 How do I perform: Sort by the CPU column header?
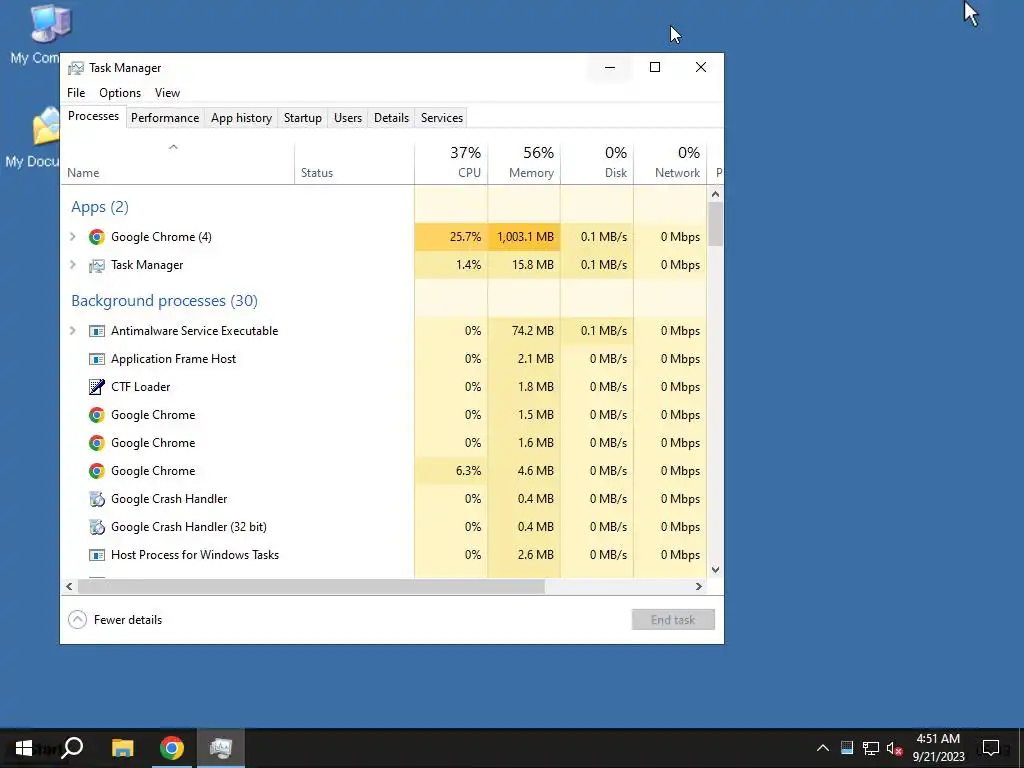(451, 163)
